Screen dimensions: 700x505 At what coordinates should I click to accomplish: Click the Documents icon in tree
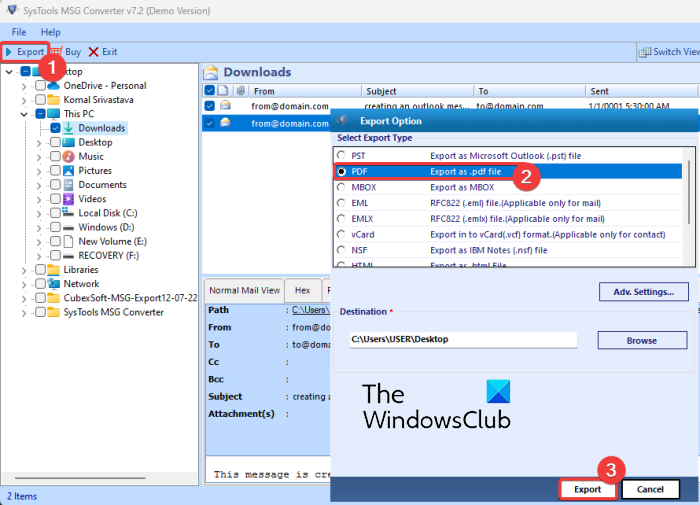pos(69,185)
